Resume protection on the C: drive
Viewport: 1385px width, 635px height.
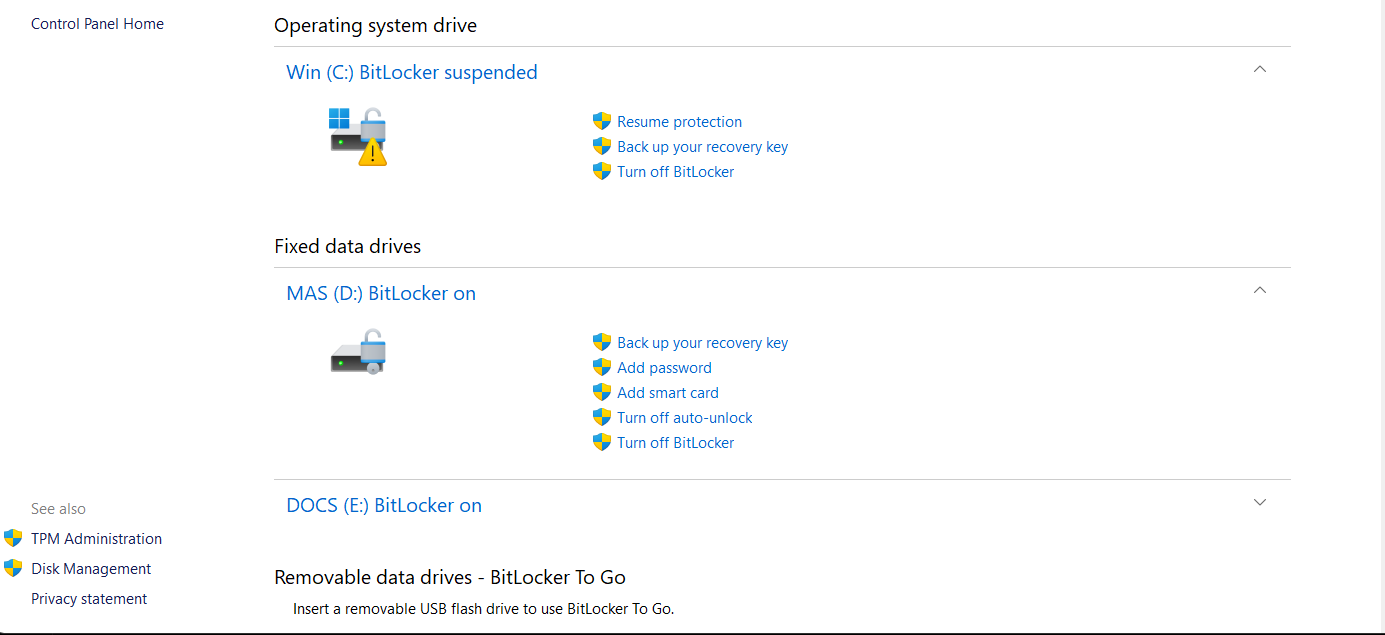679,122
